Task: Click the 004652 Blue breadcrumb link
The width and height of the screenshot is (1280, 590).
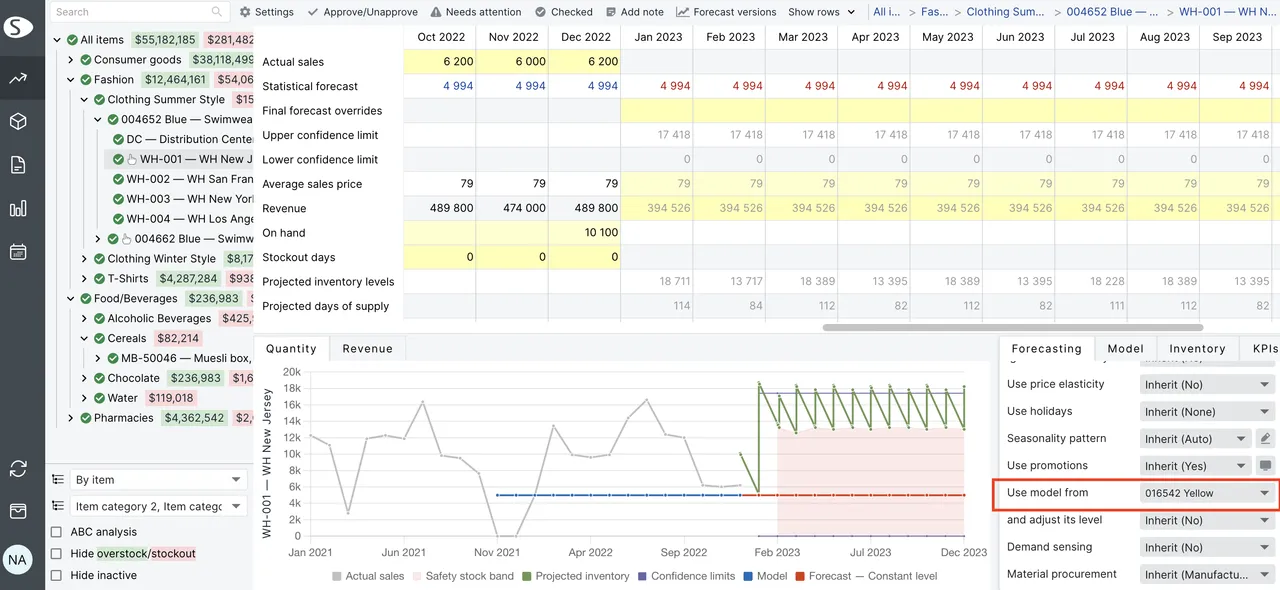Action: 1112,12
